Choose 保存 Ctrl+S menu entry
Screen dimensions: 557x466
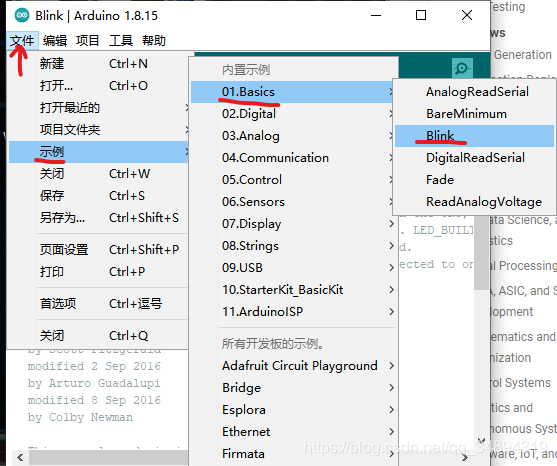(98, 196)
